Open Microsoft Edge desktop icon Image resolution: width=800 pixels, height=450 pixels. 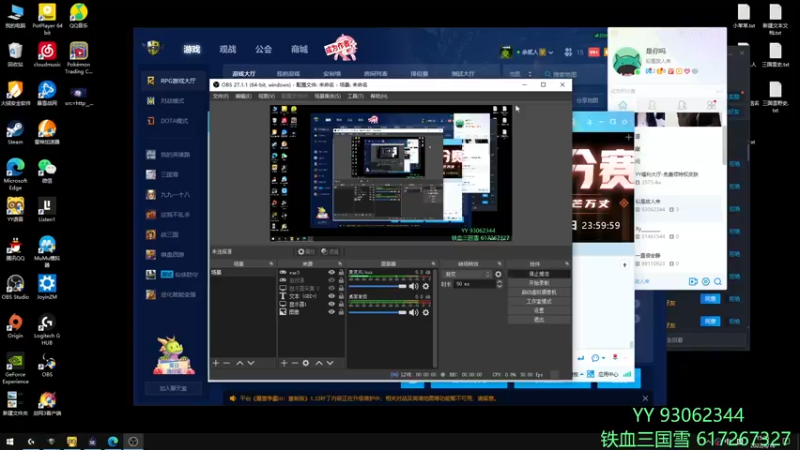pos(15,174)
